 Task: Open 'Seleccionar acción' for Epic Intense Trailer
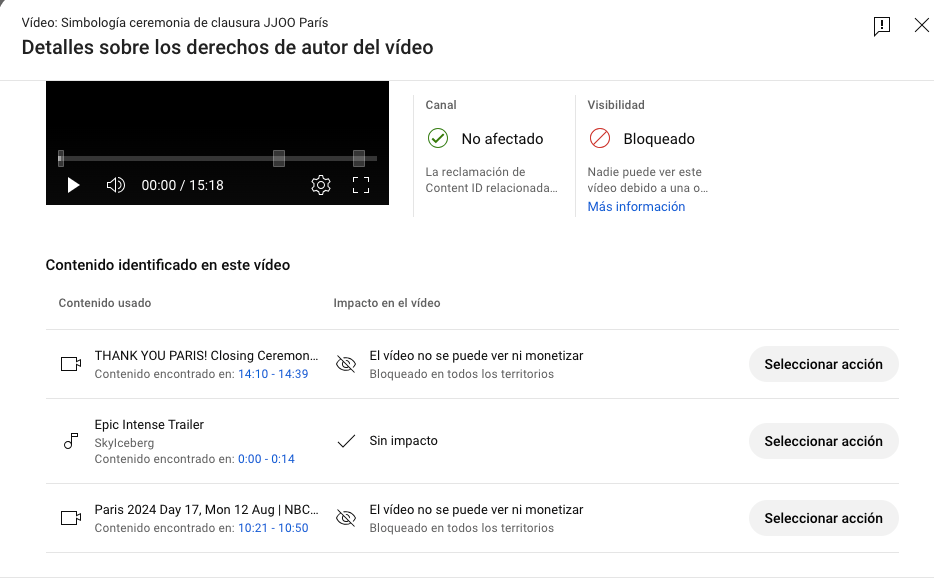823,441
